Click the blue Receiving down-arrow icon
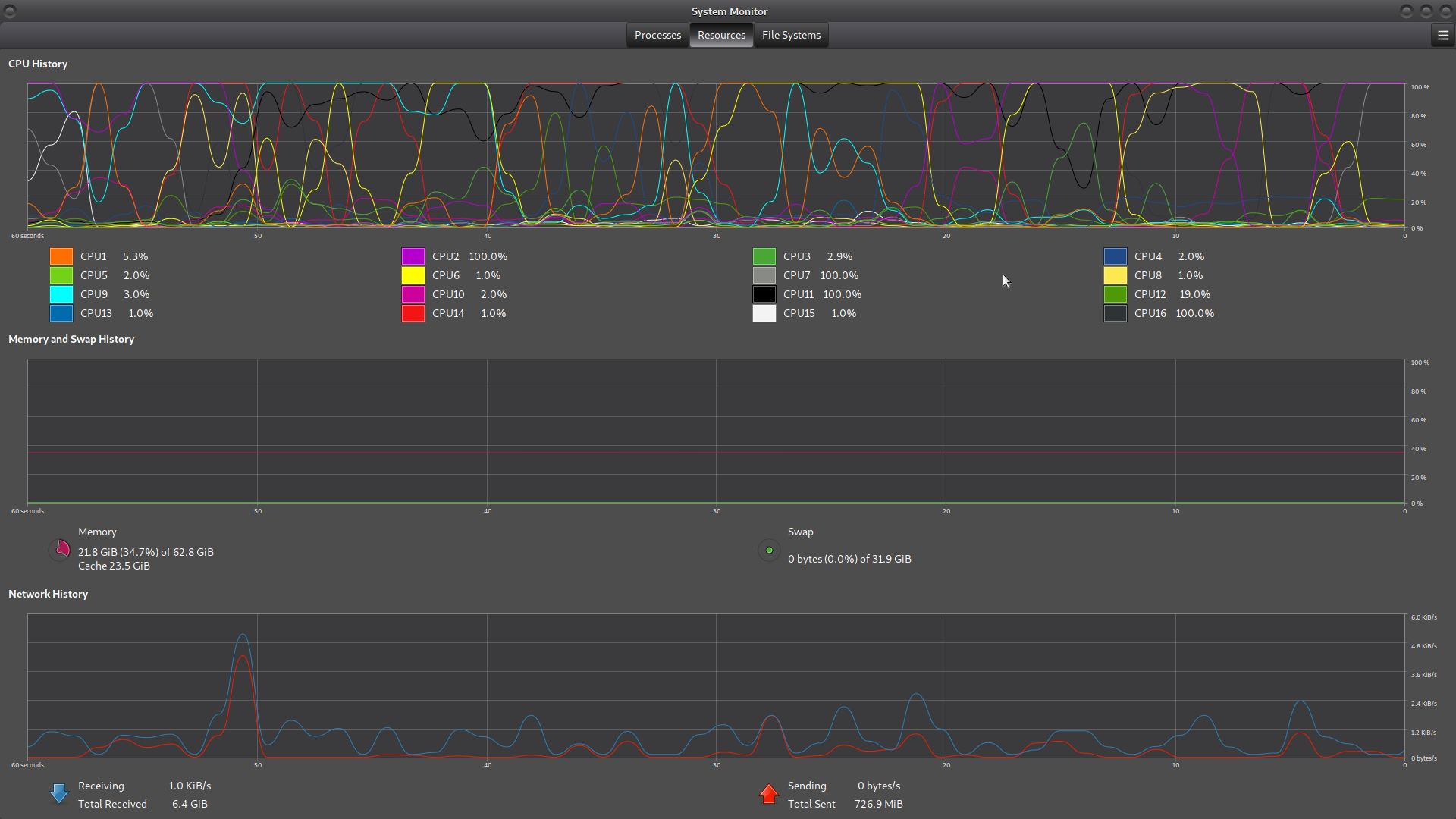This screenshot has width=1456, height=819. coord(59,793)
